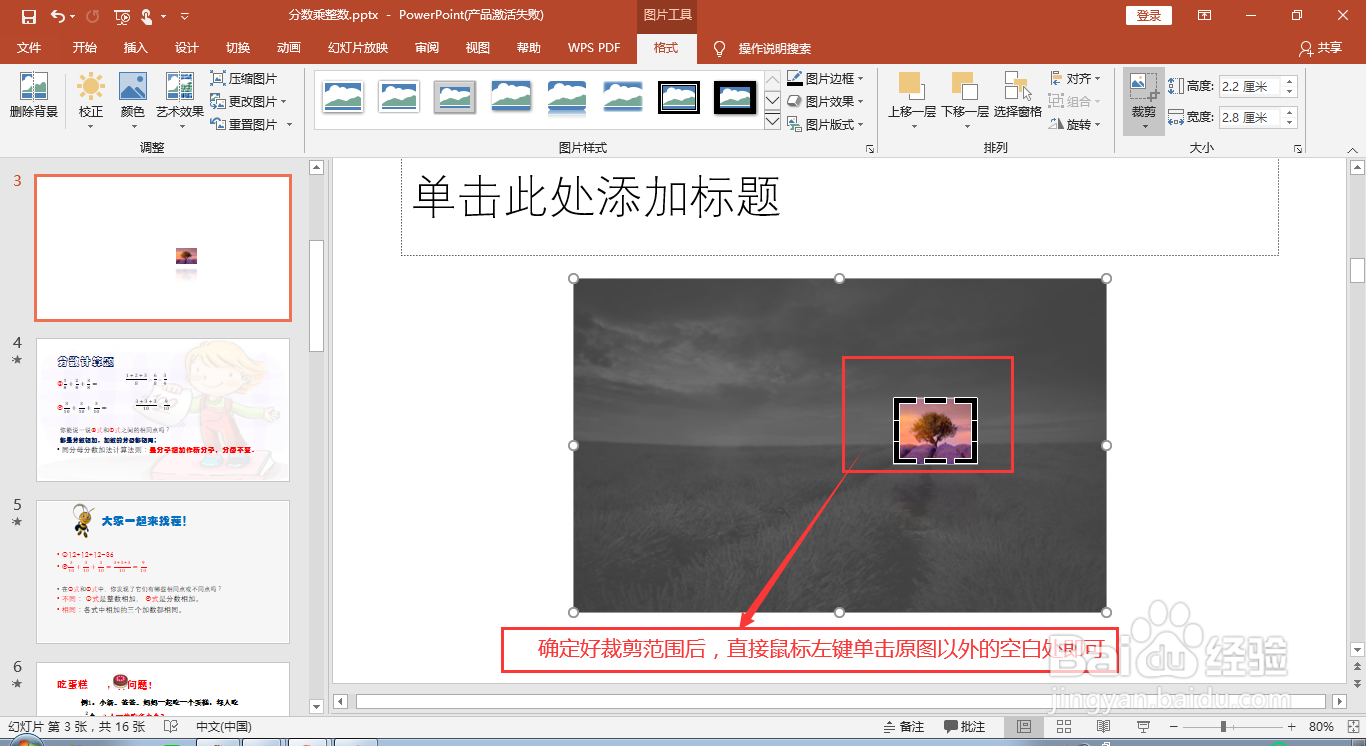The image size is (1366, 746).
Task: Click the Undo arrow icon
Action: [57, 16]
